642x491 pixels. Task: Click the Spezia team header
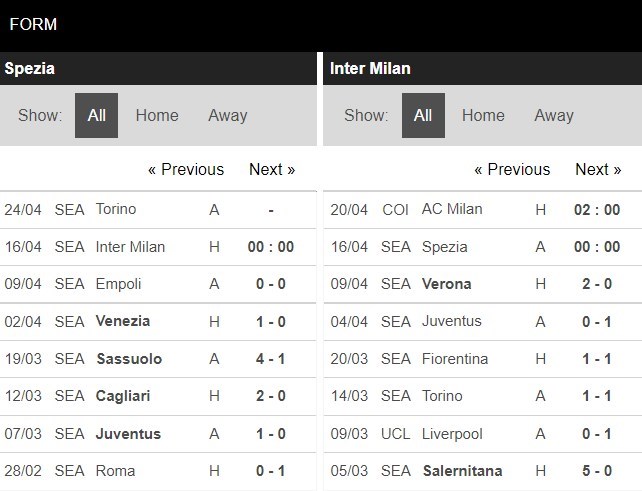click(30, 68)
